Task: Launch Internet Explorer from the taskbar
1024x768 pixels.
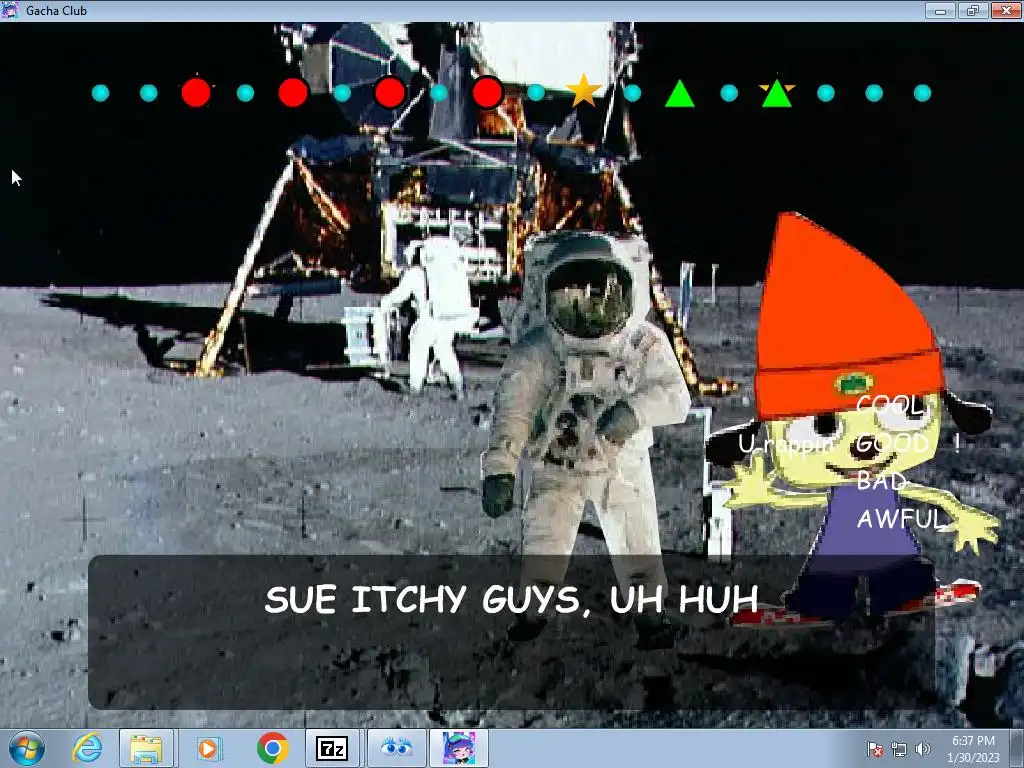Action: coord(87,748)
